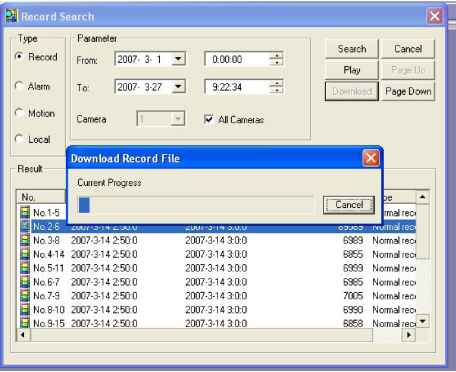
Task: Click the file icon of row No.7-9
Action: click(25, 296)
